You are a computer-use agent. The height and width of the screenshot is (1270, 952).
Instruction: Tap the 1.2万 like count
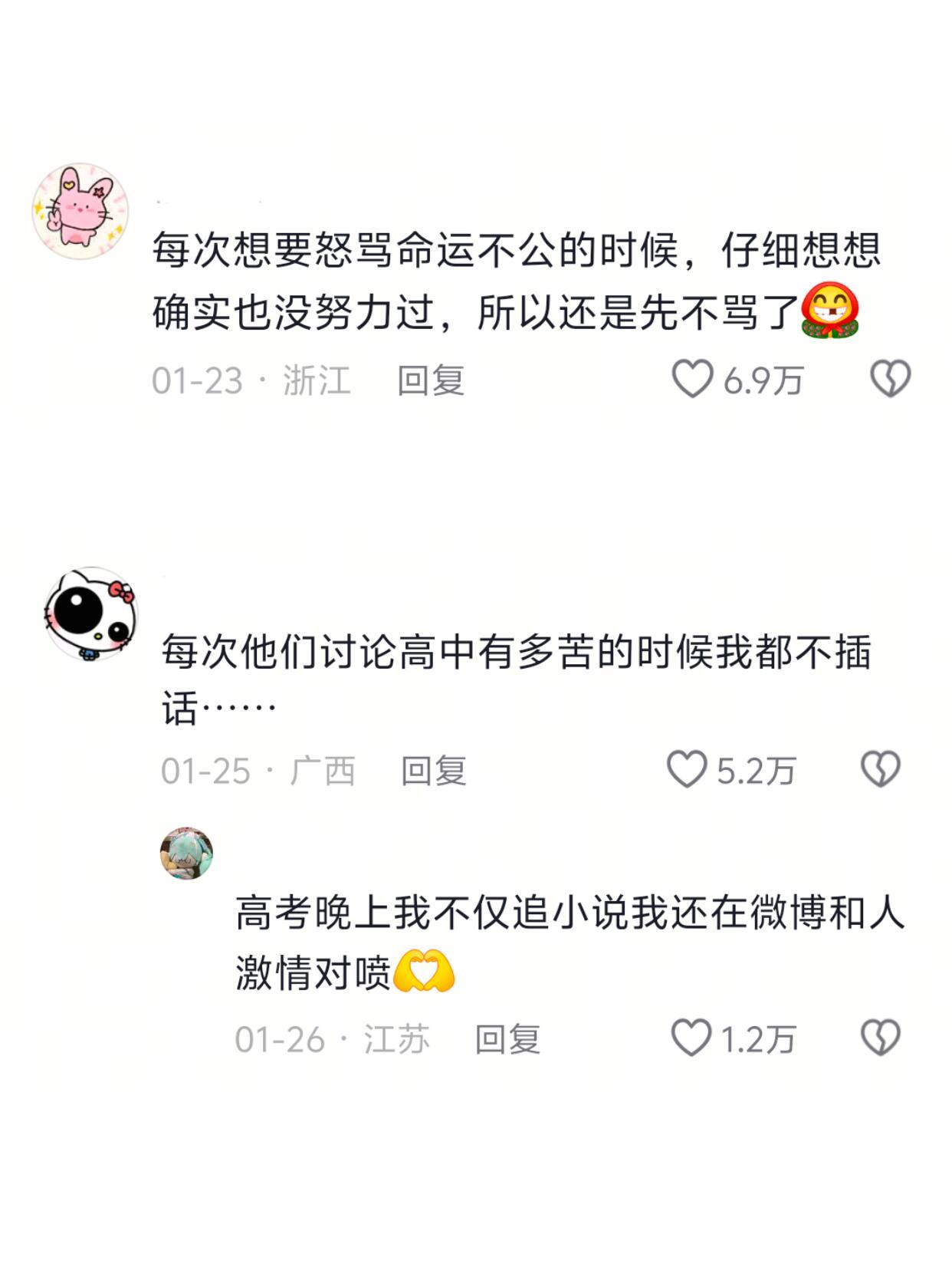pyautogui.click(x=757, y=1040)
